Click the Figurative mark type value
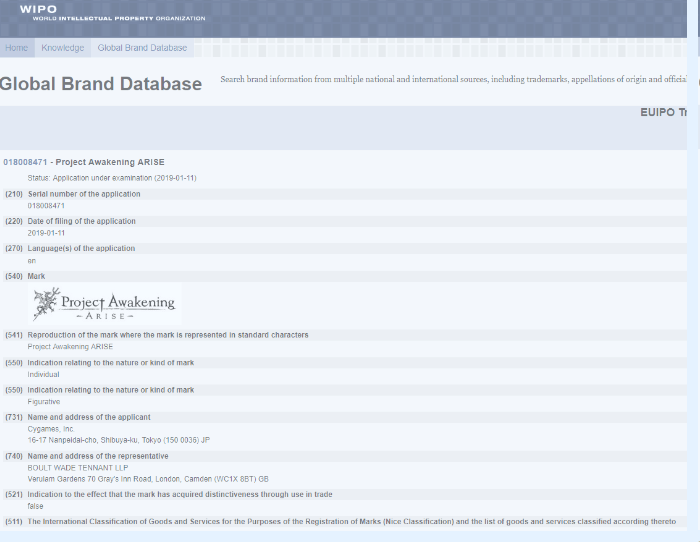The image size is (700, 542). click(x=44, y=401)
